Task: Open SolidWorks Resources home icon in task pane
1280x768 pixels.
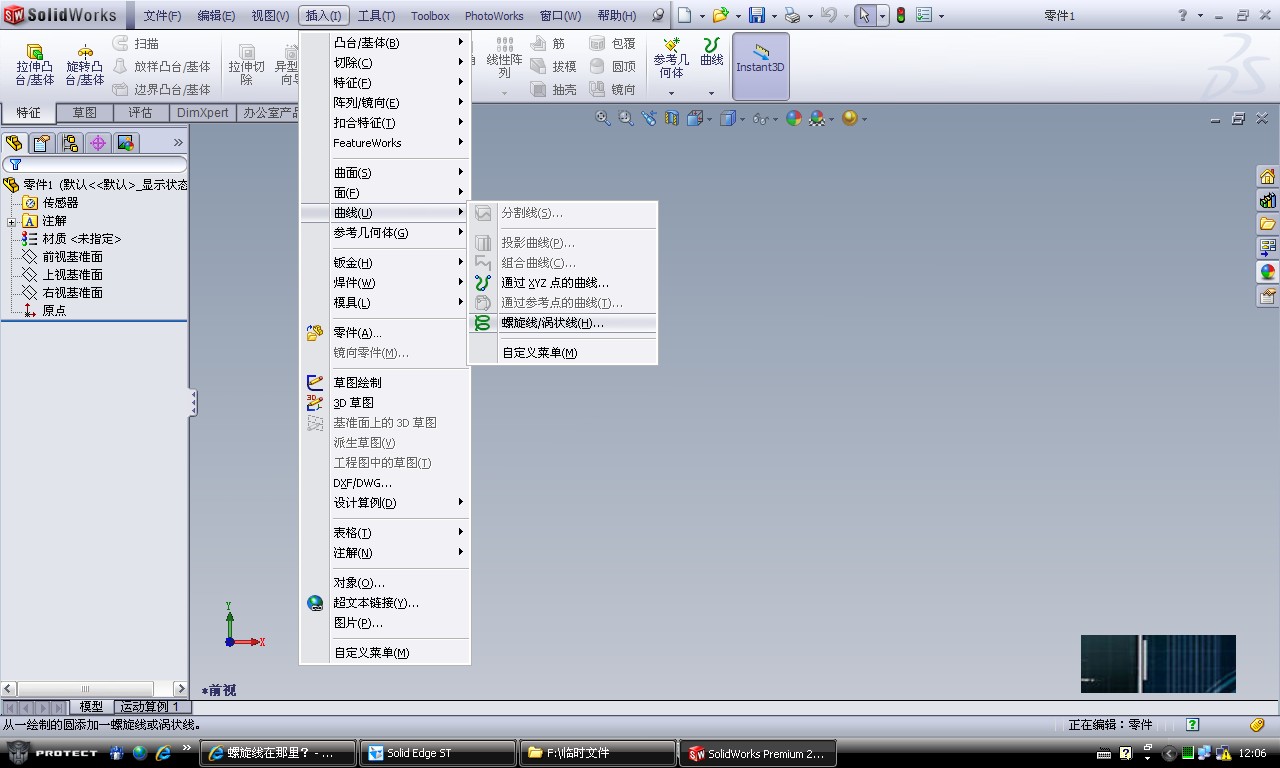Action: [x=1267, y=177]
